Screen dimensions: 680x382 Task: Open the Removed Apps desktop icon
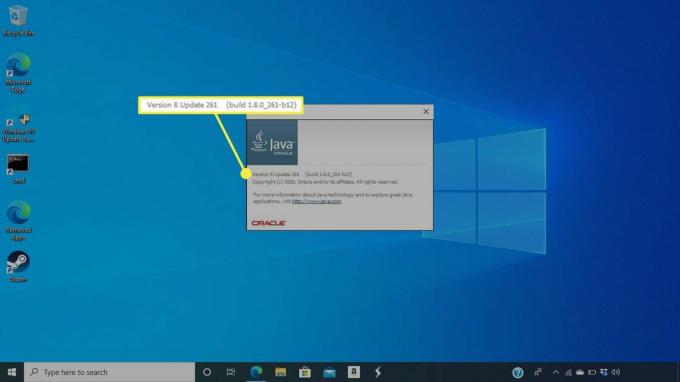pyautogui.click(x=18, y=220)
